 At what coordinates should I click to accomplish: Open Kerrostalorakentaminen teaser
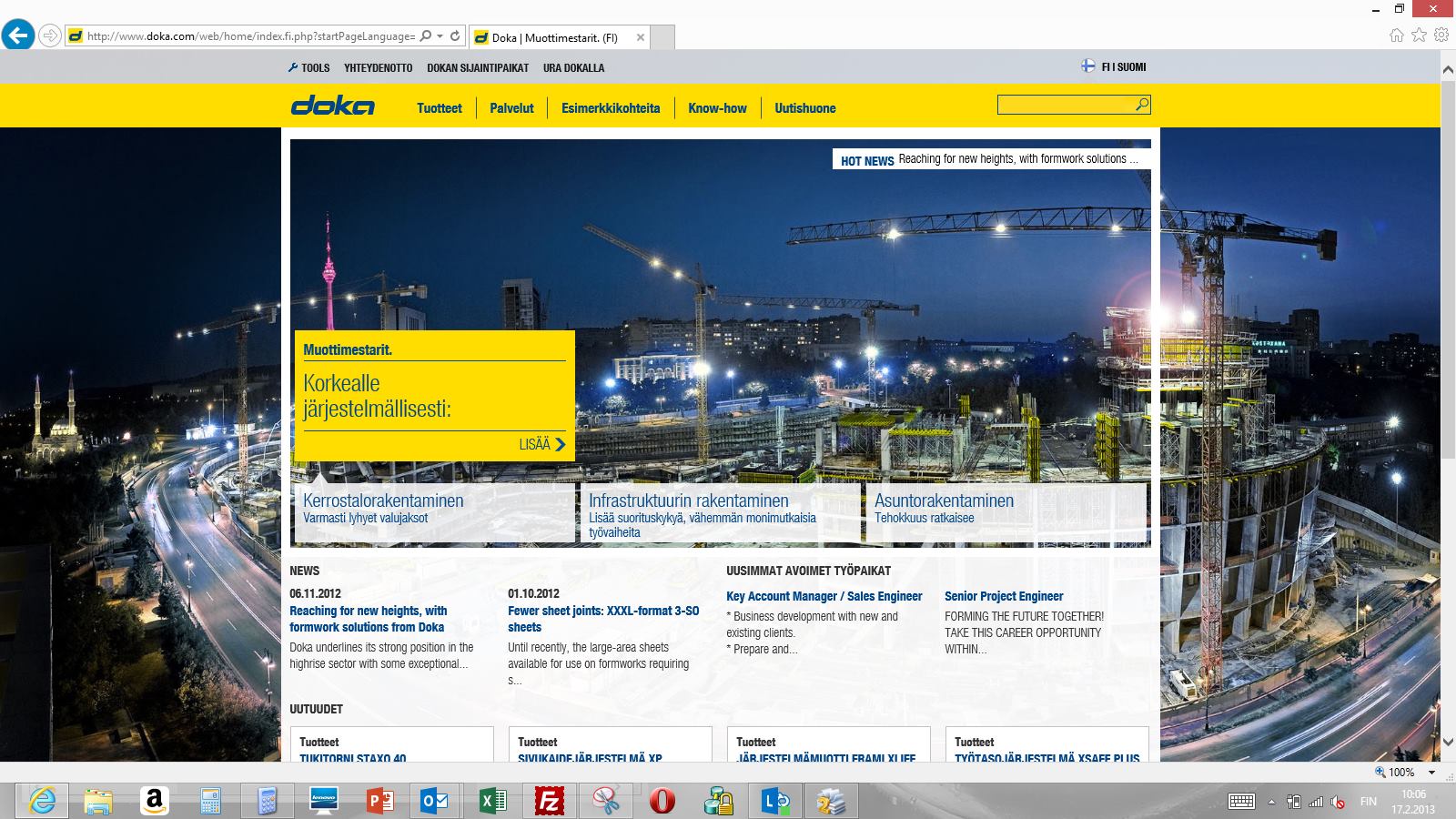(x=434, y=513)
